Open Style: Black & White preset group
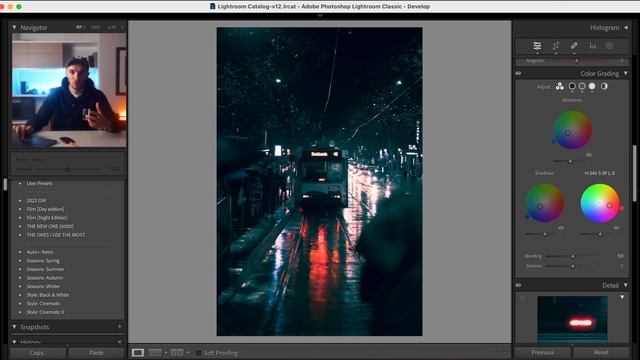The image size is (640, 360). coord(48,295)
